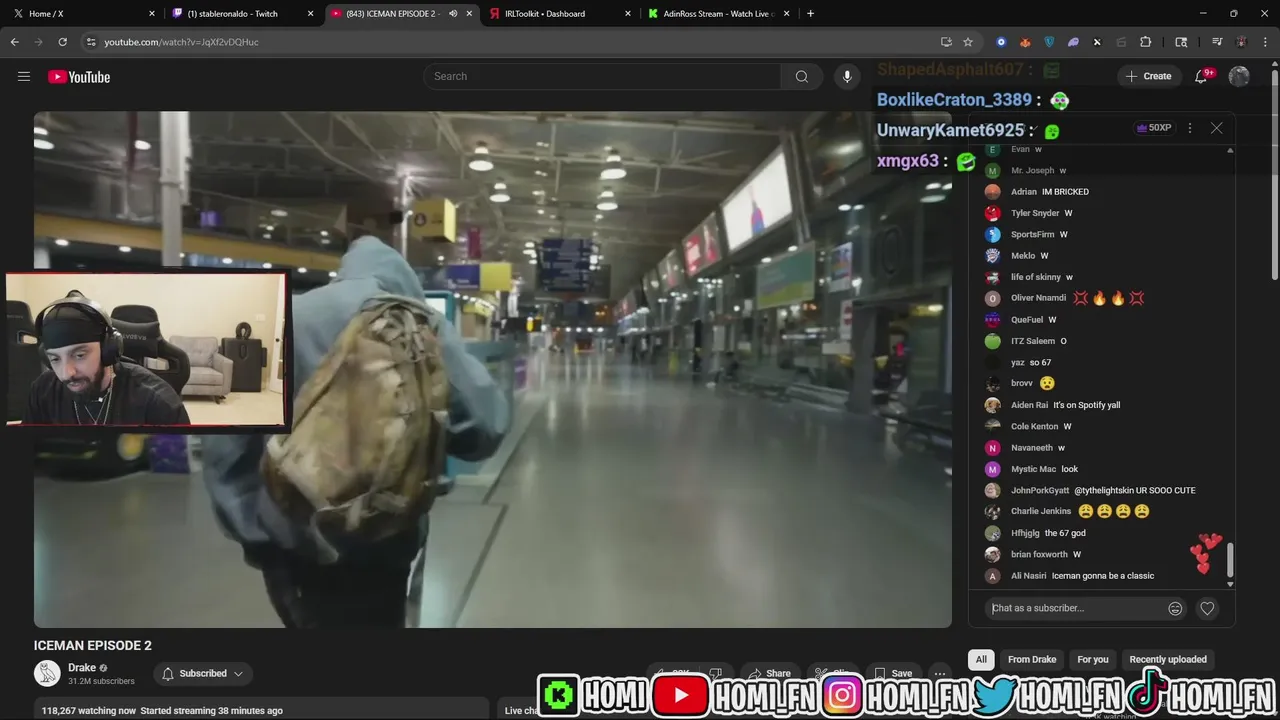Open the media controls toolbar icon
The height and width of the screenshot is (720, 1280).
coord(1217,42)
